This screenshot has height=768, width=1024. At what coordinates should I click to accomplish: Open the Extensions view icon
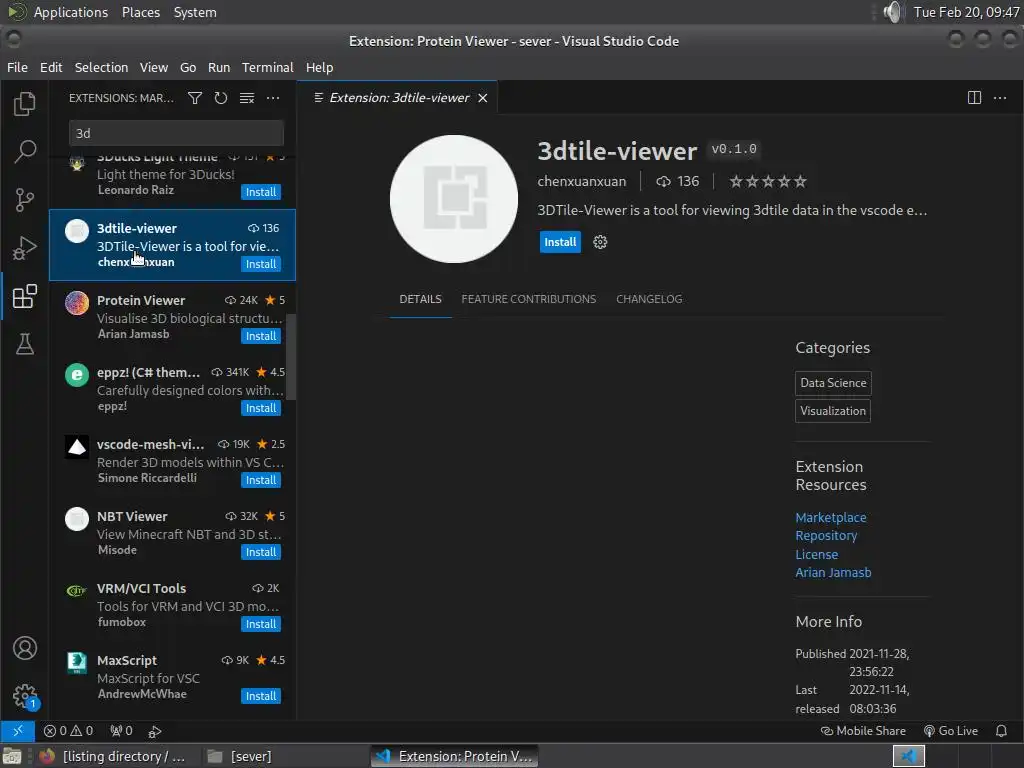coord(25,296)
